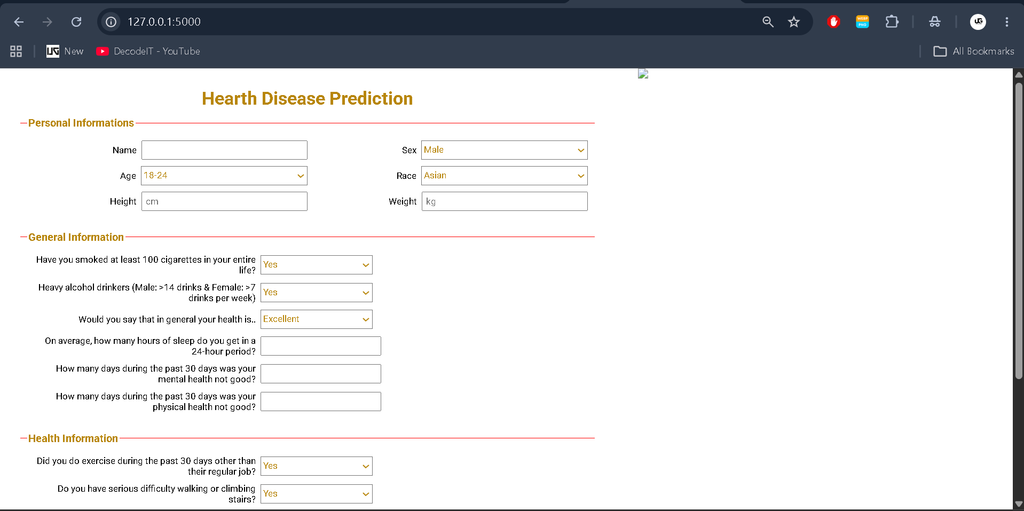Open the Race dropdown

504,176
